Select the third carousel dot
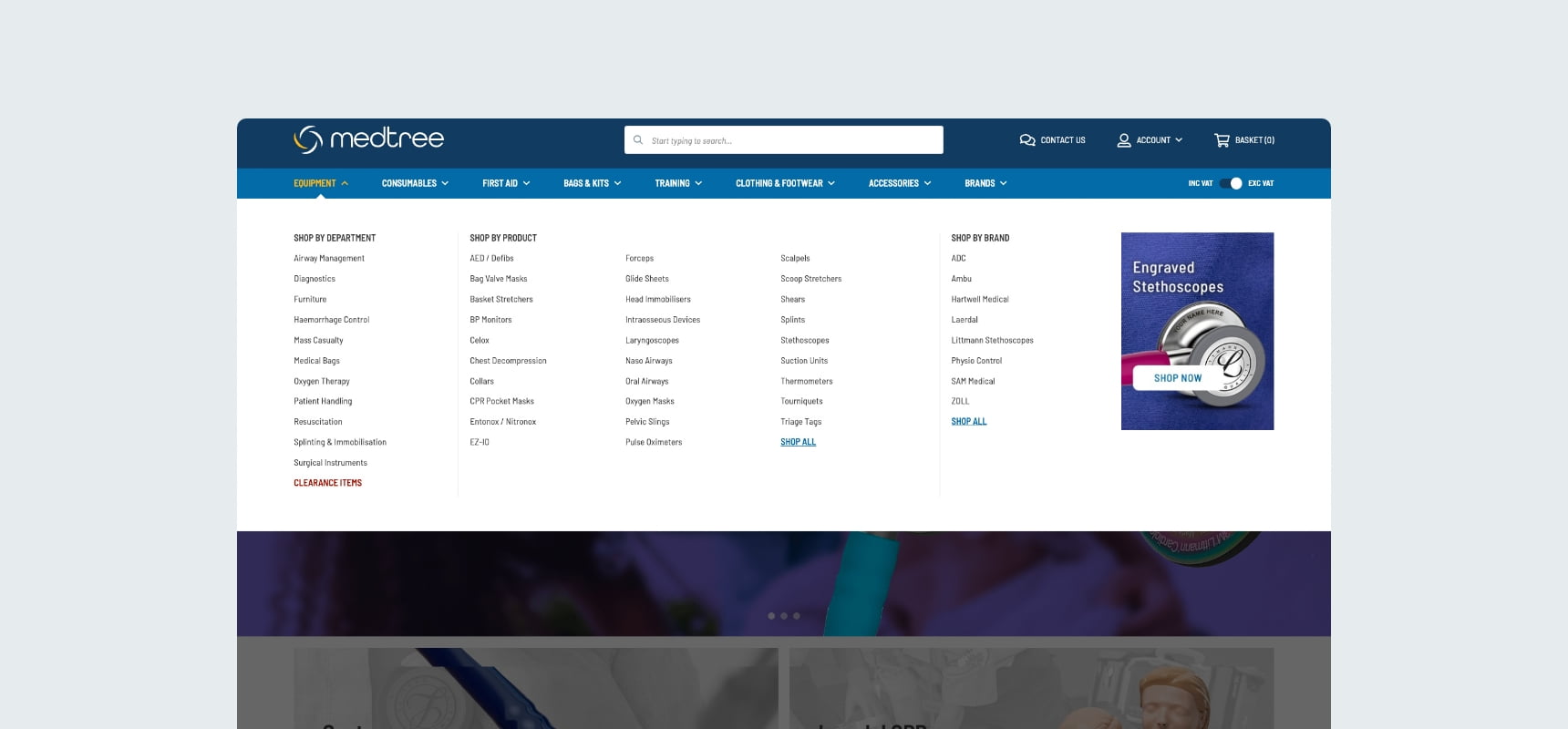The height and width of the screenshot is (729, 1568). point(797,616)
